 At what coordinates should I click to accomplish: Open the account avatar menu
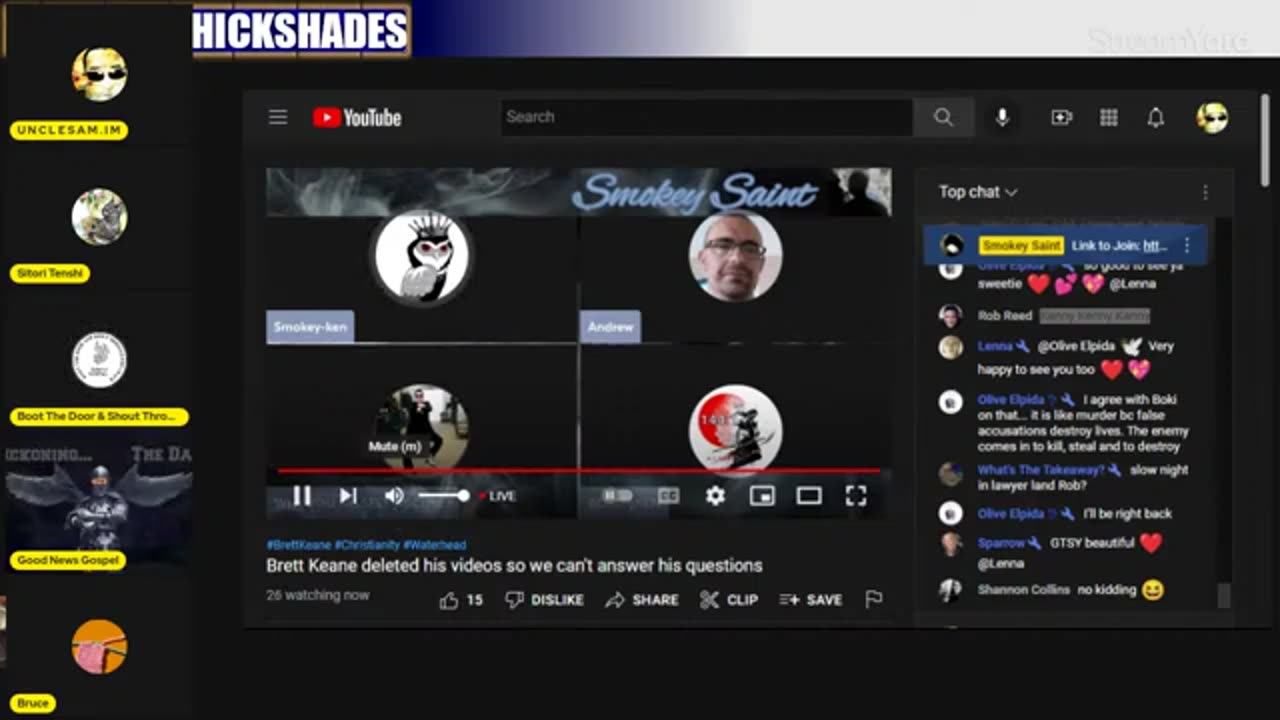click(1212, 117)
